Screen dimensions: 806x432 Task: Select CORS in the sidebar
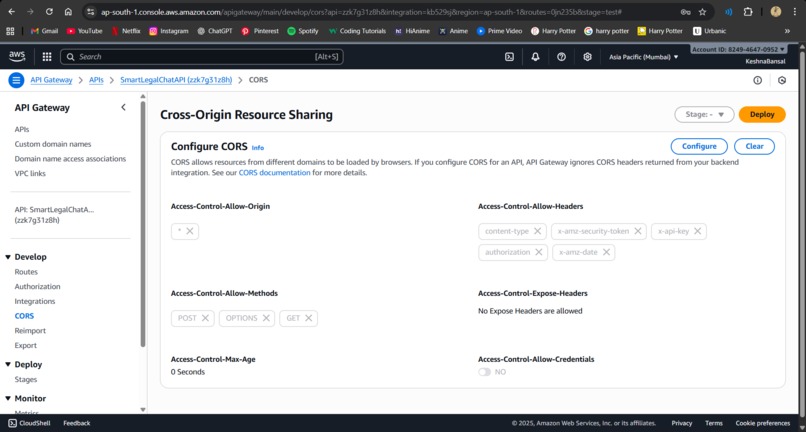[x=24, y=316]
